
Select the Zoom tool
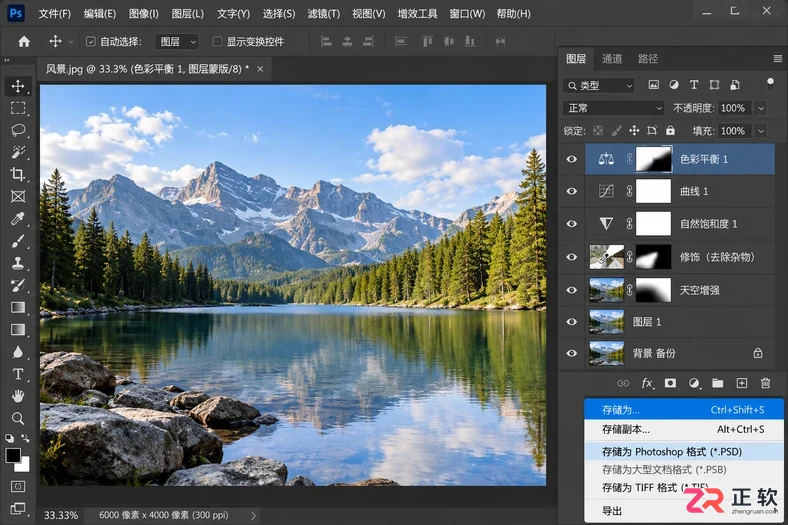(18, 418)
